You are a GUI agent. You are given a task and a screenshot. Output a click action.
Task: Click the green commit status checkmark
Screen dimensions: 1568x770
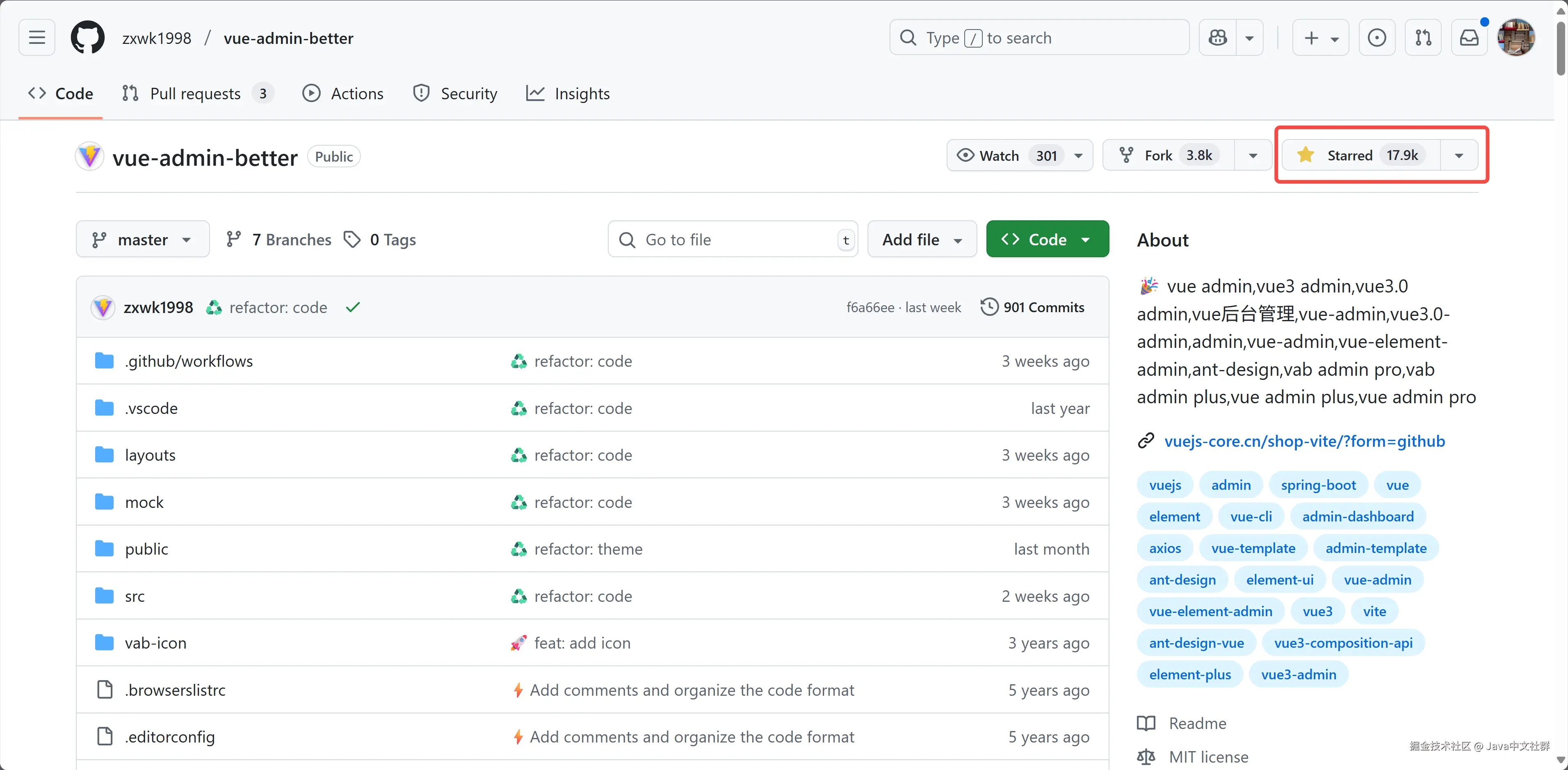click(353, 307)
